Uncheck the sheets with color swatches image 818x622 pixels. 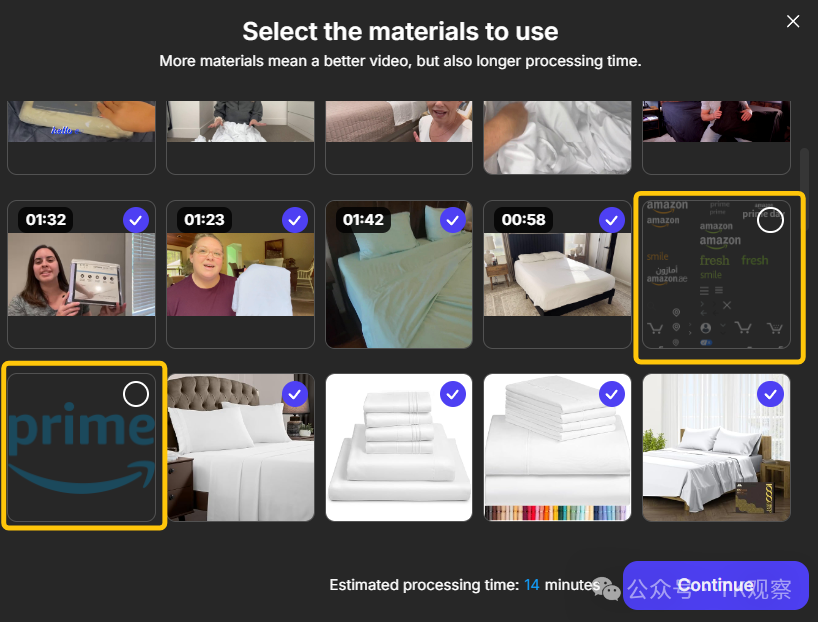pos(612,394)
